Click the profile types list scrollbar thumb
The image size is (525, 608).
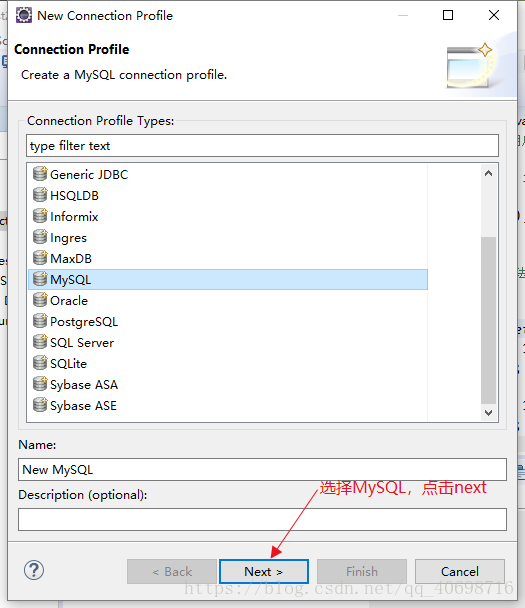pyautogui.click(x=489, y=320)
